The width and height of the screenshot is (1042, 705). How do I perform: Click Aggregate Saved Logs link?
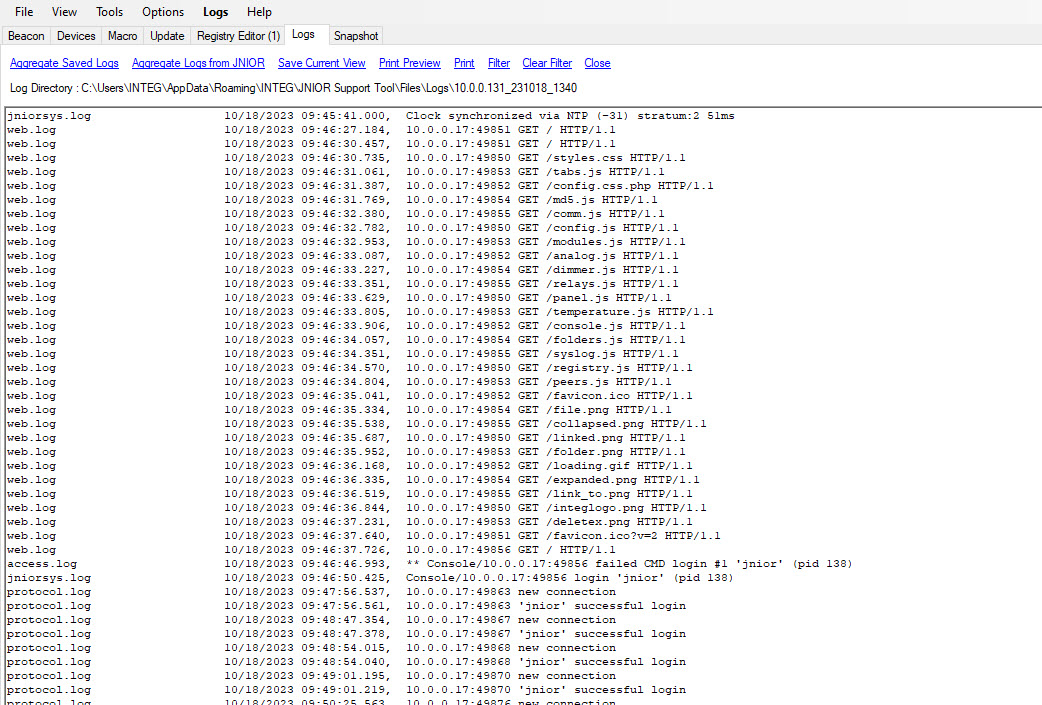(64, 63)
